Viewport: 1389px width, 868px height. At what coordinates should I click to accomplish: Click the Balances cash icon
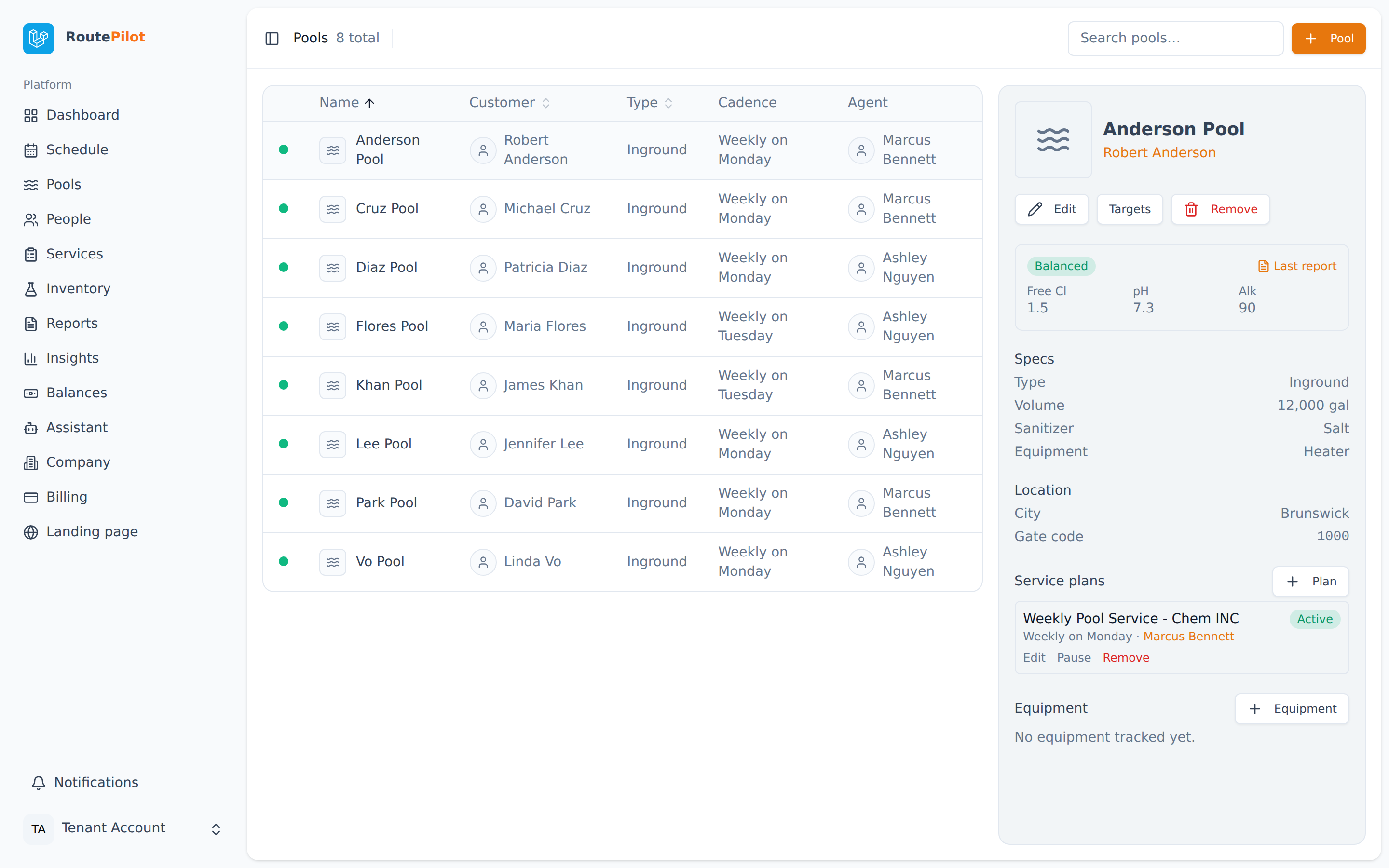point(31,393)
